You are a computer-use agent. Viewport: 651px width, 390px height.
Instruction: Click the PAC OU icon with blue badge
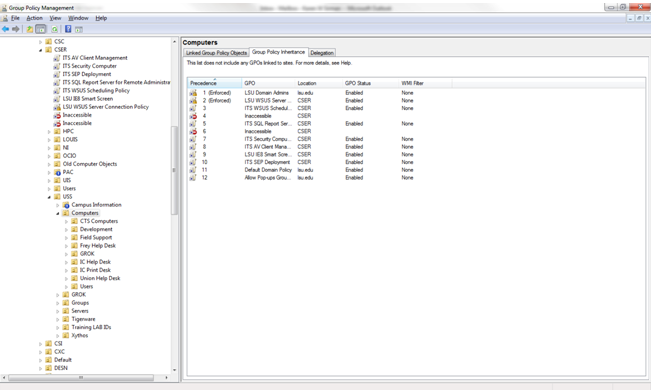(57, 172)
